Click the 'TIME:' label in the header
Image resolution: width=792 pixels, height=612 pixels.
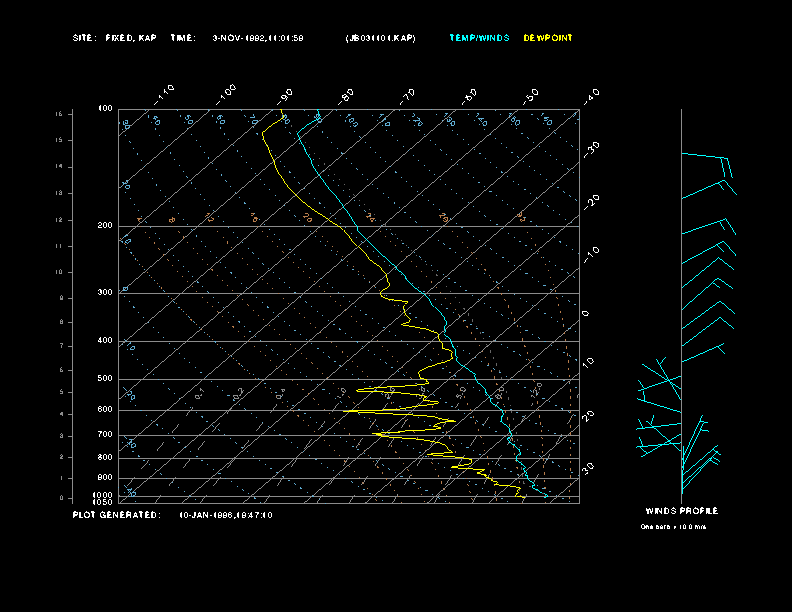[x=183, y=38]
